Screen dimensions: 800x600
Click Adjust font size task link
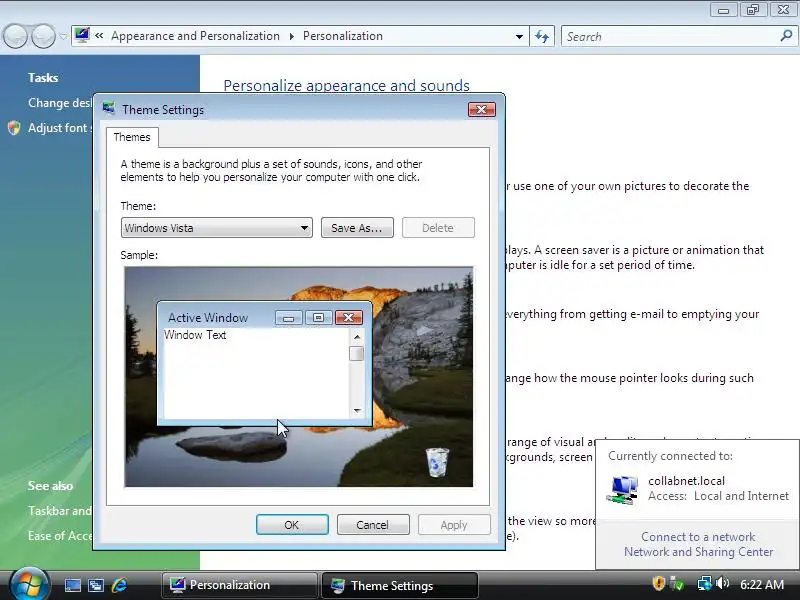point(60,128)
